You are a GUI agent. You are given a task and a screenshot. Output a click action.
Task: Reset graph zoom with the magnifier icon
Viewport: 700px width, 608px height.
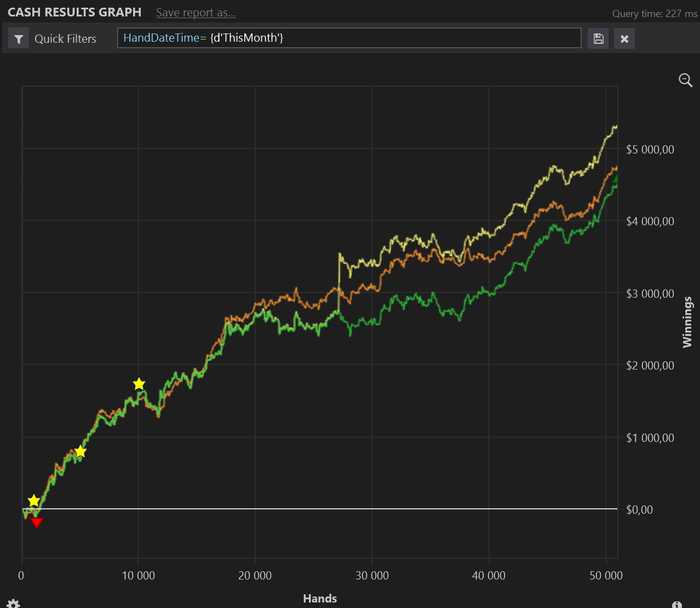click(685, 80)
